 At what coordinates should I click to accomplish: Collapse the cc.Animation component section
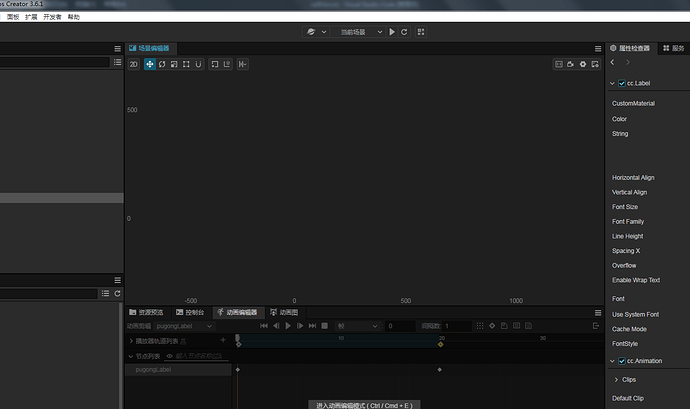pyautogui.click(x=612, y=361)
